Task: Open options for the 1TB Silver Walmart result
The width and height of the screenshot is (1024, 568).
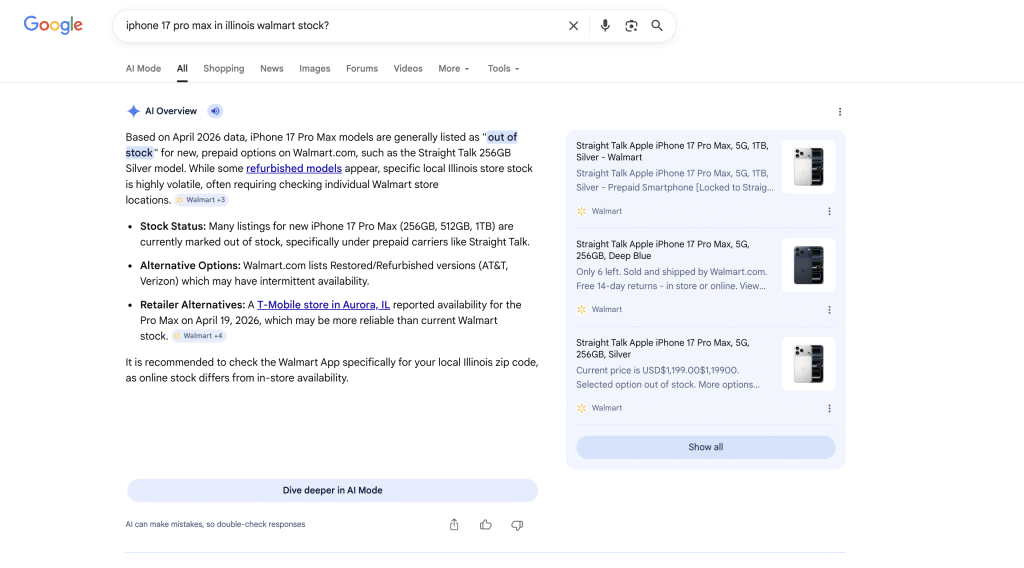Action: tap(829, 211)
